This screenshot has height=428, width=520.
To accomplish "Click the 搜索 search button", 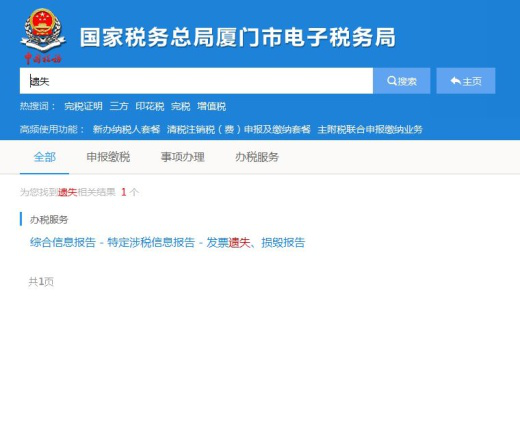I will point(402,81).
